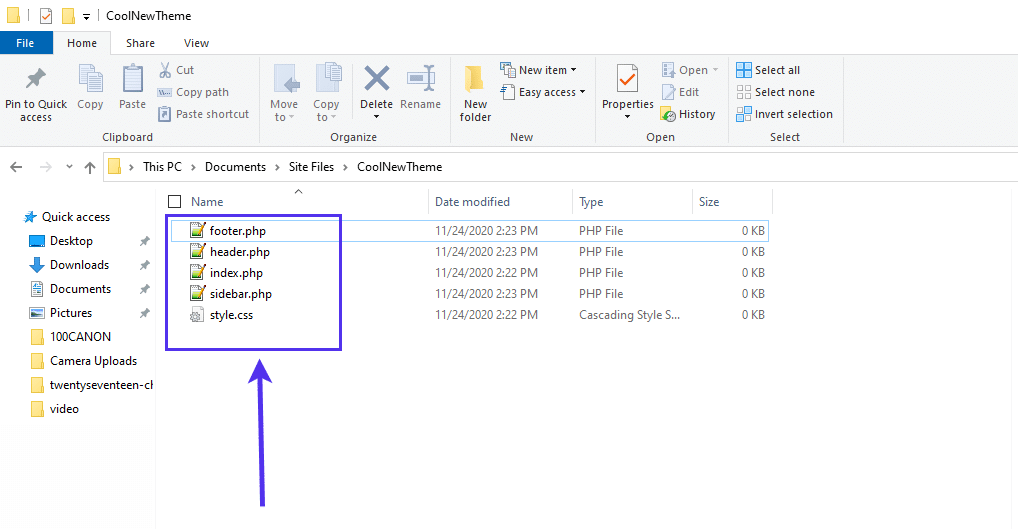1018x529 pixels.
Task: Switch to the View ribbon tab
Action: tap(196, 43)
